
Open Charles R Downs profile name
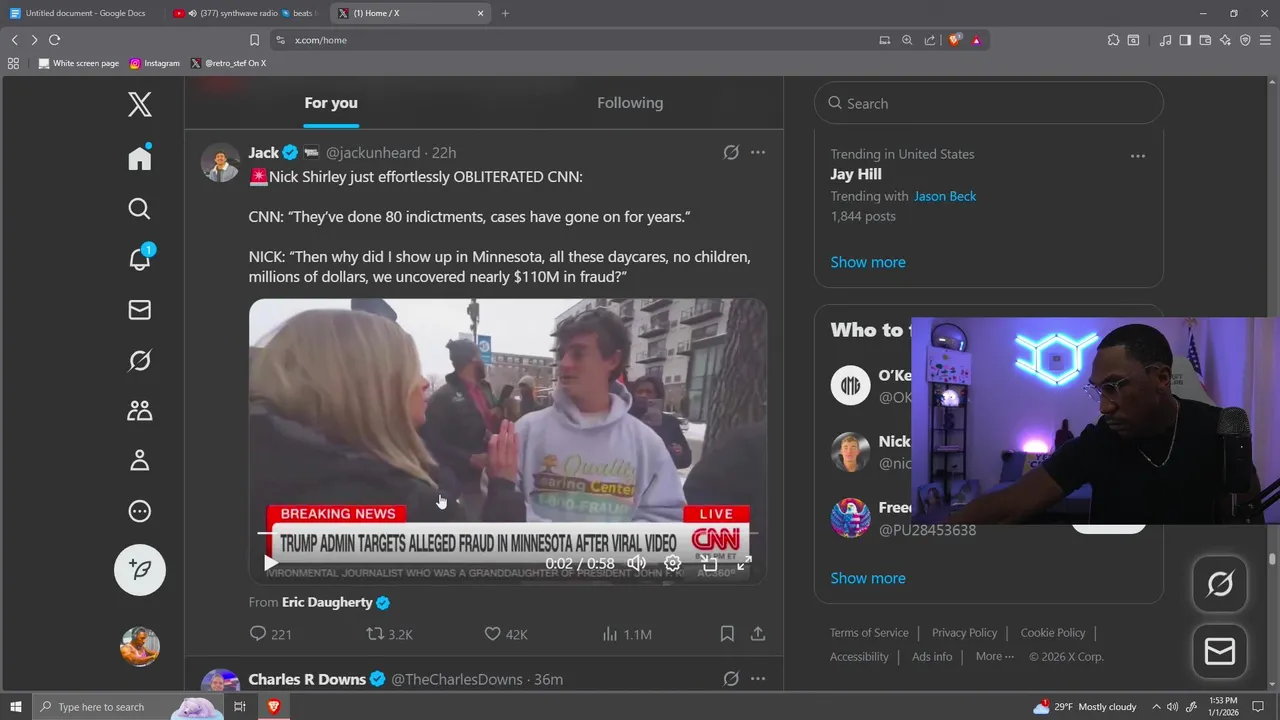coord(307,679)
